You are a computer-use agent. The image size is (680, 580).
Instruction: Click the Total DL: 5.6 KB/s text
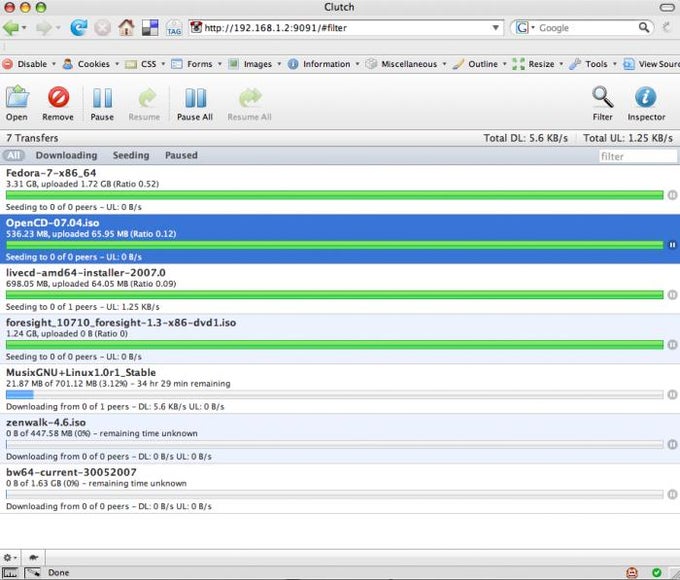tap(526, 138)
